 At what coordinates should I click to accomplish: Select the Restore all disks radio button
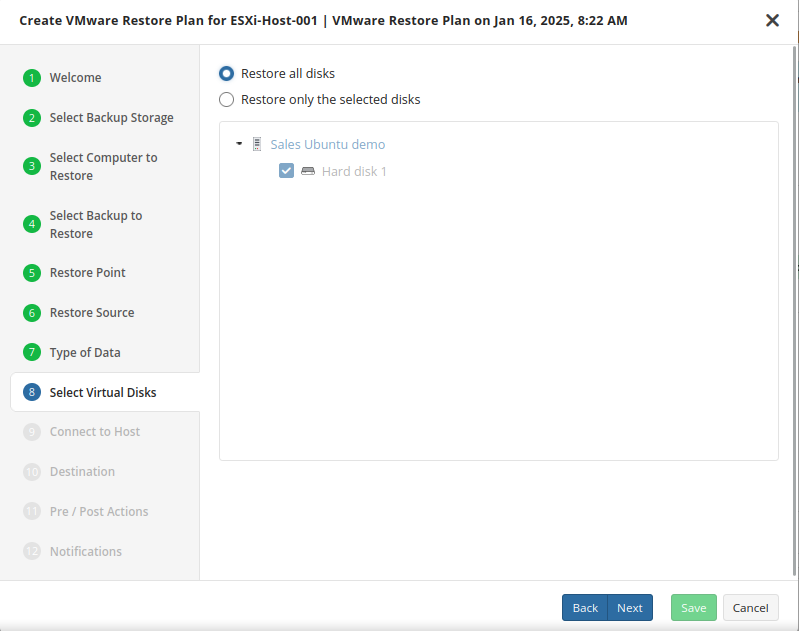pyautogui.click(x=227, y=74)
